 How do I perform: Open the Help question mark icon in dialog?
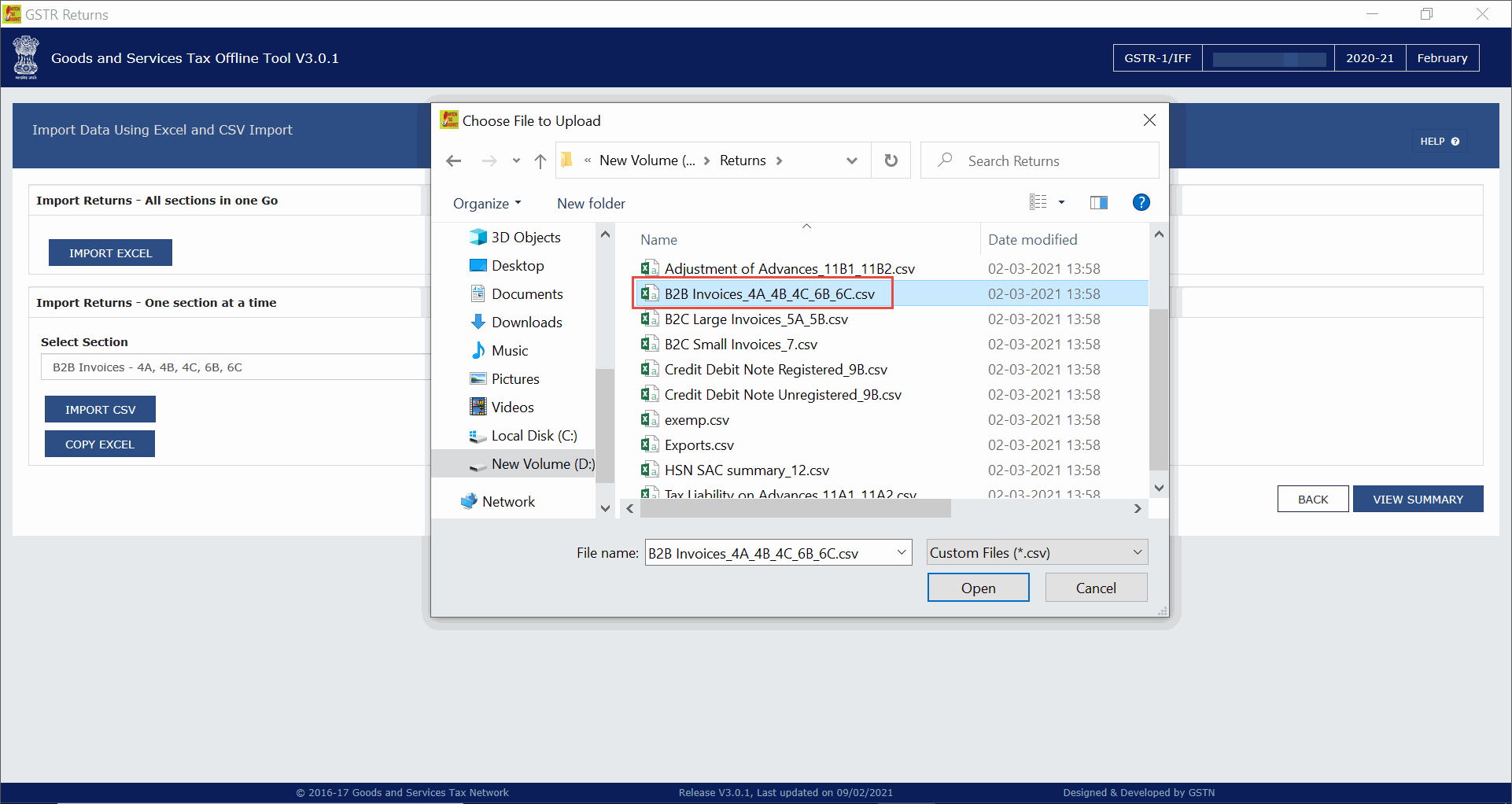1141,202
